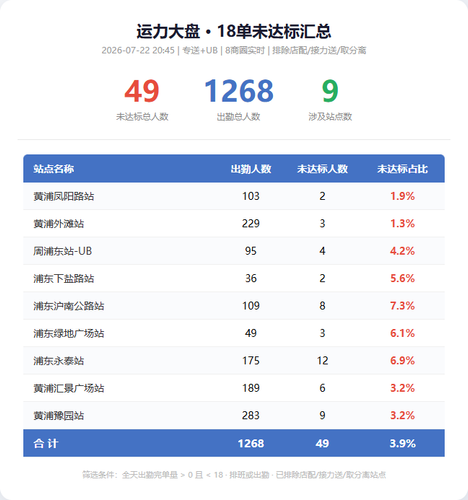This screenshot has height=500, width=468.
Task: Click the 6.1% ratio for 浦东绿地广场站
Action: [402, 333]
